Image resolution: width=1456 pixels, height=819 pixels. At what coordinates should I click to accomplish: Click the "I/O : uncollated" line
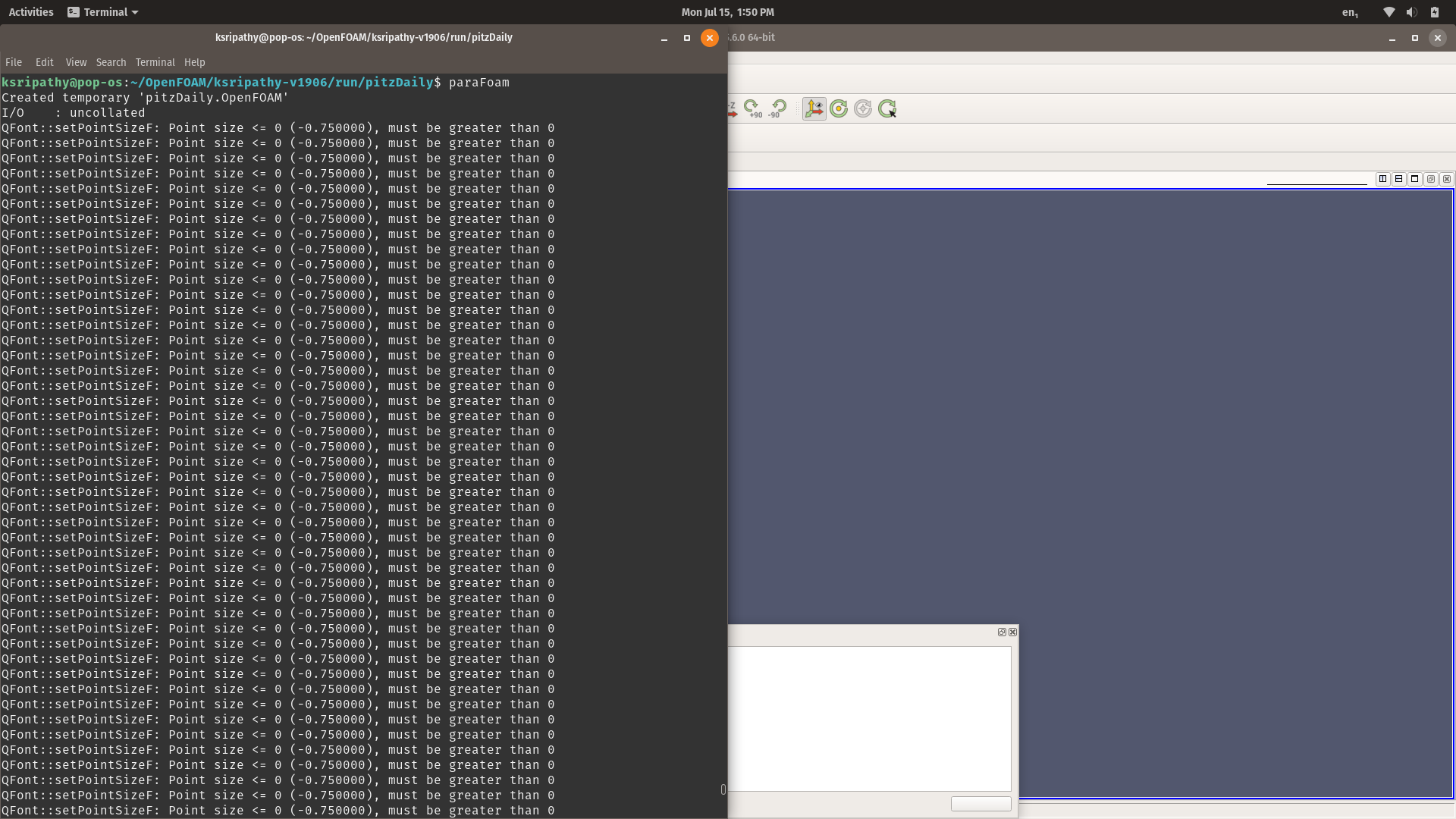click(73, 112)
